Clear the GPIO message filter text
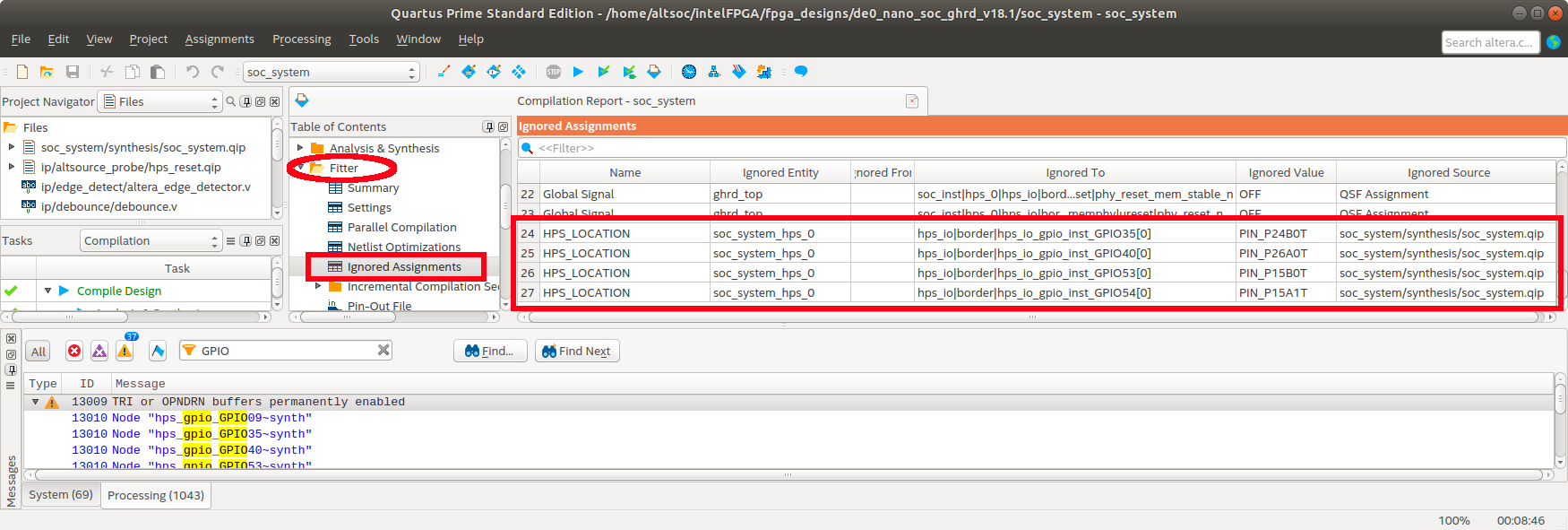 (383, 351)
